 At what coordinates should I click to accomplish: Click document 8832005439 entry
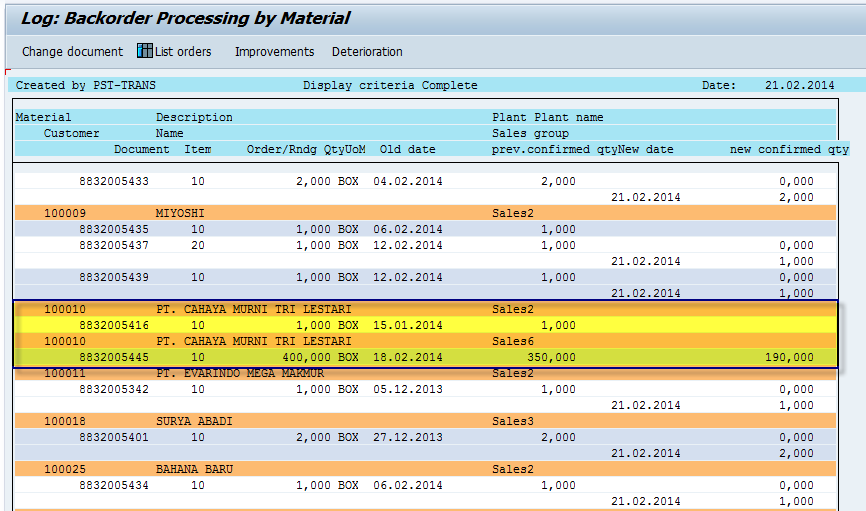(114, 277)
